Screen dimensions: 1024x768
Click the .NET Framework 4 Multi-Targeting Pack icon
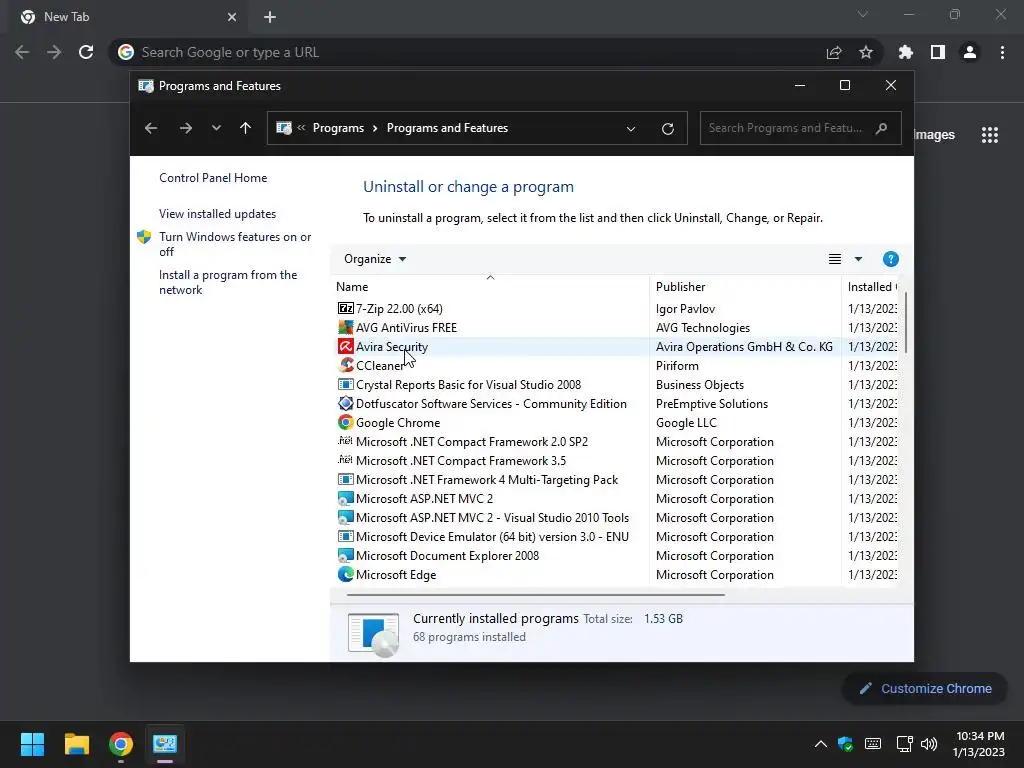point(345,479)
